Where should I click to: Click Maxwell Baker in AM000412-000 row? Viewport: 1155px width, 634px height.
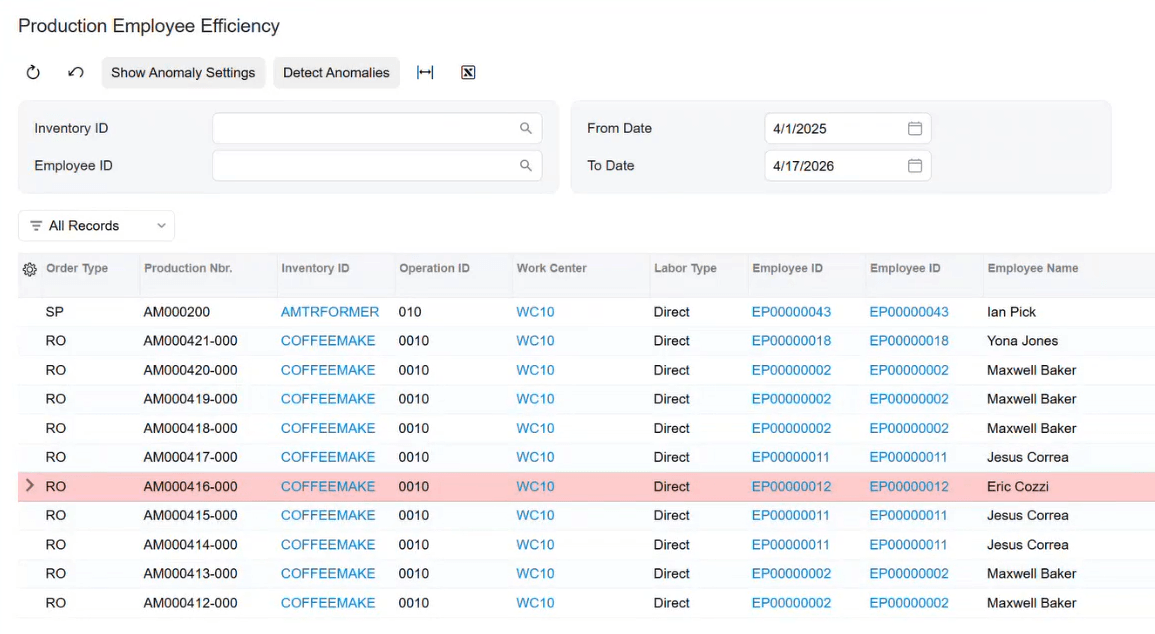click(1031, 603)
